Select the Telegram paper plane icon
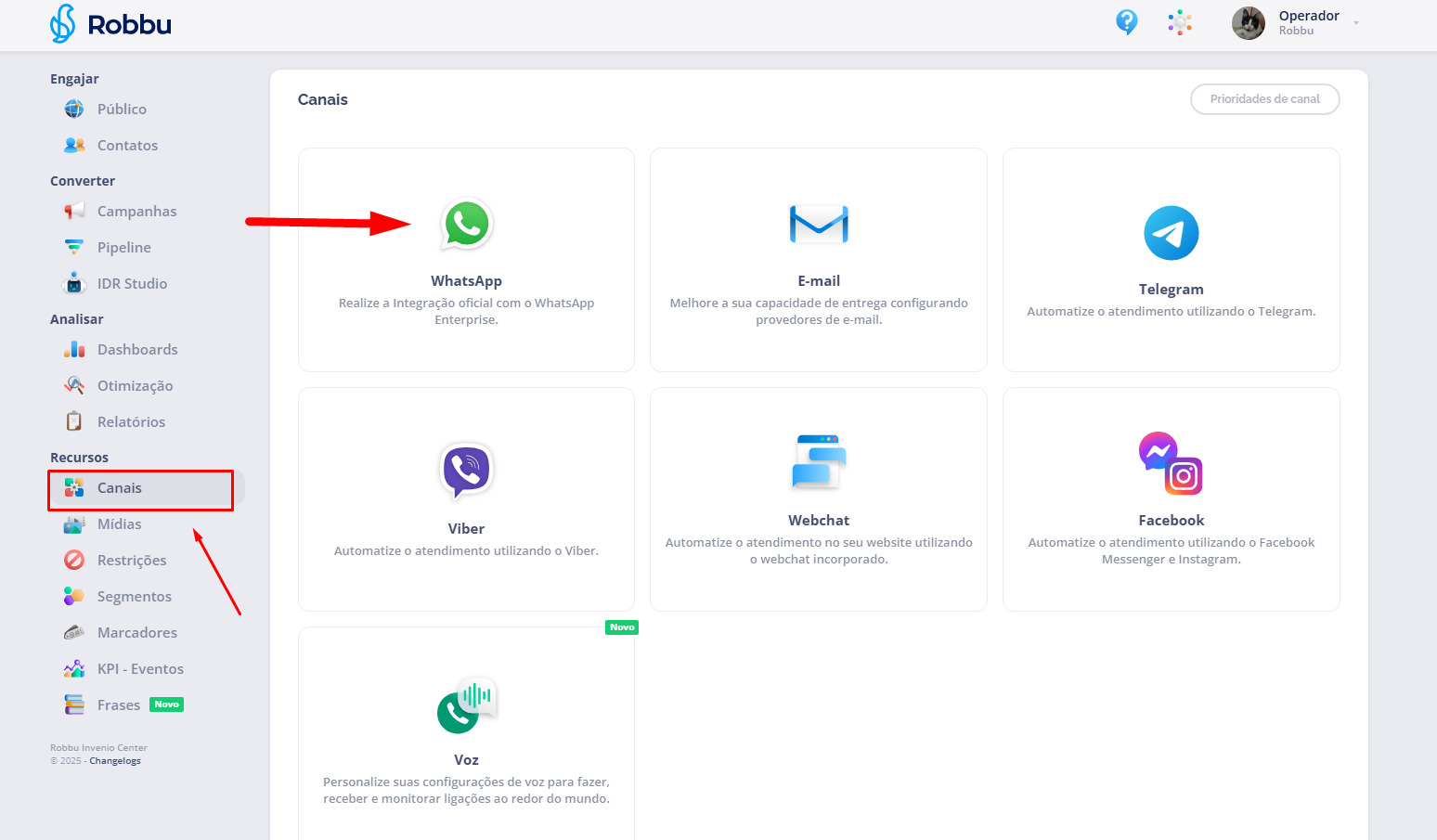This screenshot has width=1437, height=840. coord(1171,233)
